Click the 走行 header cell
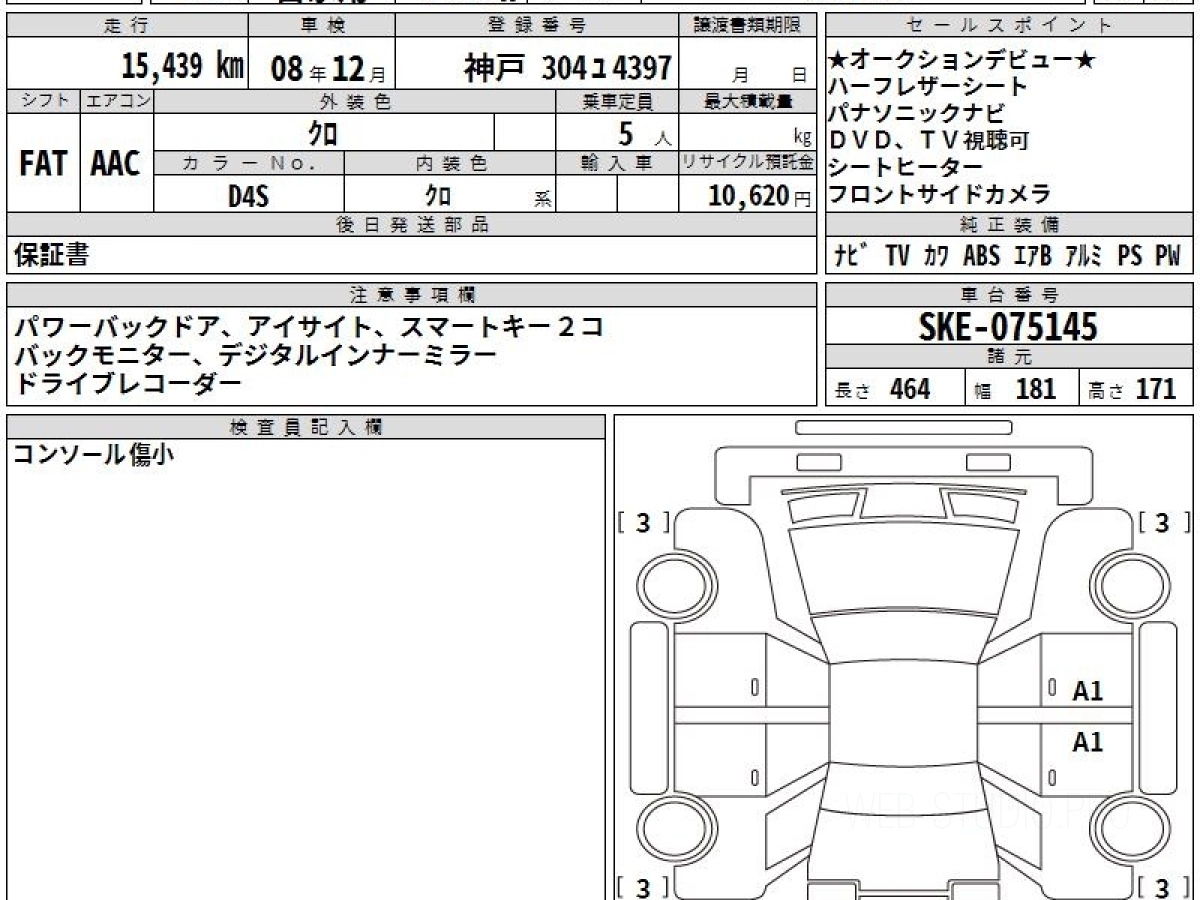The height and width of the screenshot is (900, 1200). [x=127, y=26]
